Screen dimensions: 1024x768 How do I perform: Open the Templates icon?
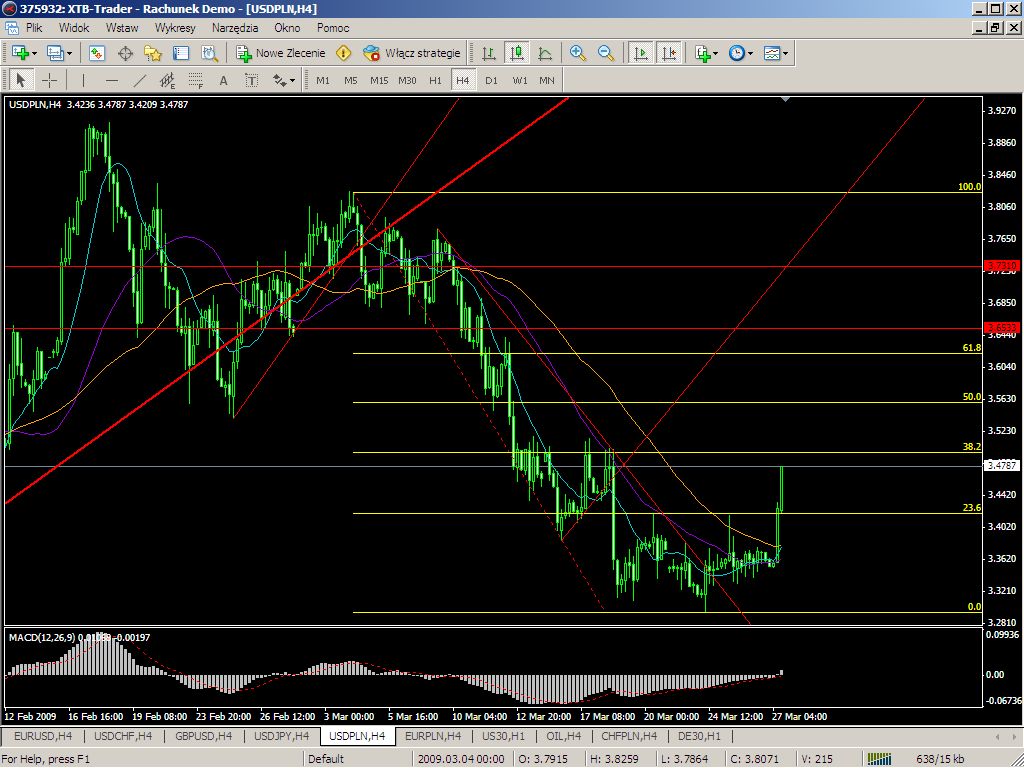tap(772, 53)
